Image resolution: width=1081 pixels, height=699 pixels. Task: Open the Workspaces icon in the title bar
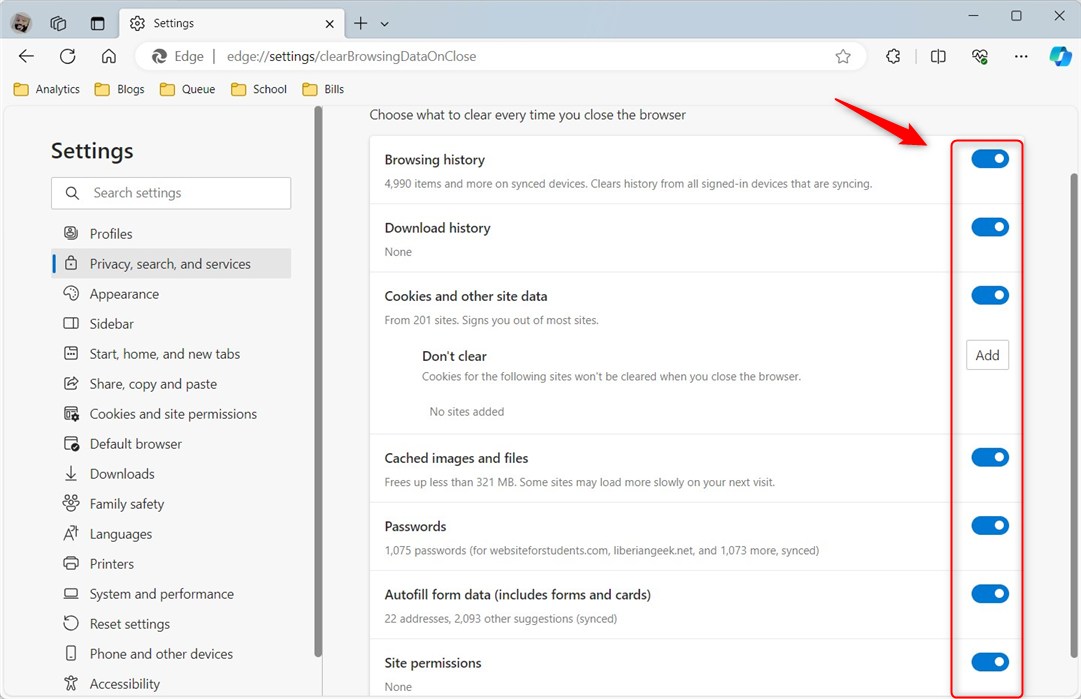59,23
